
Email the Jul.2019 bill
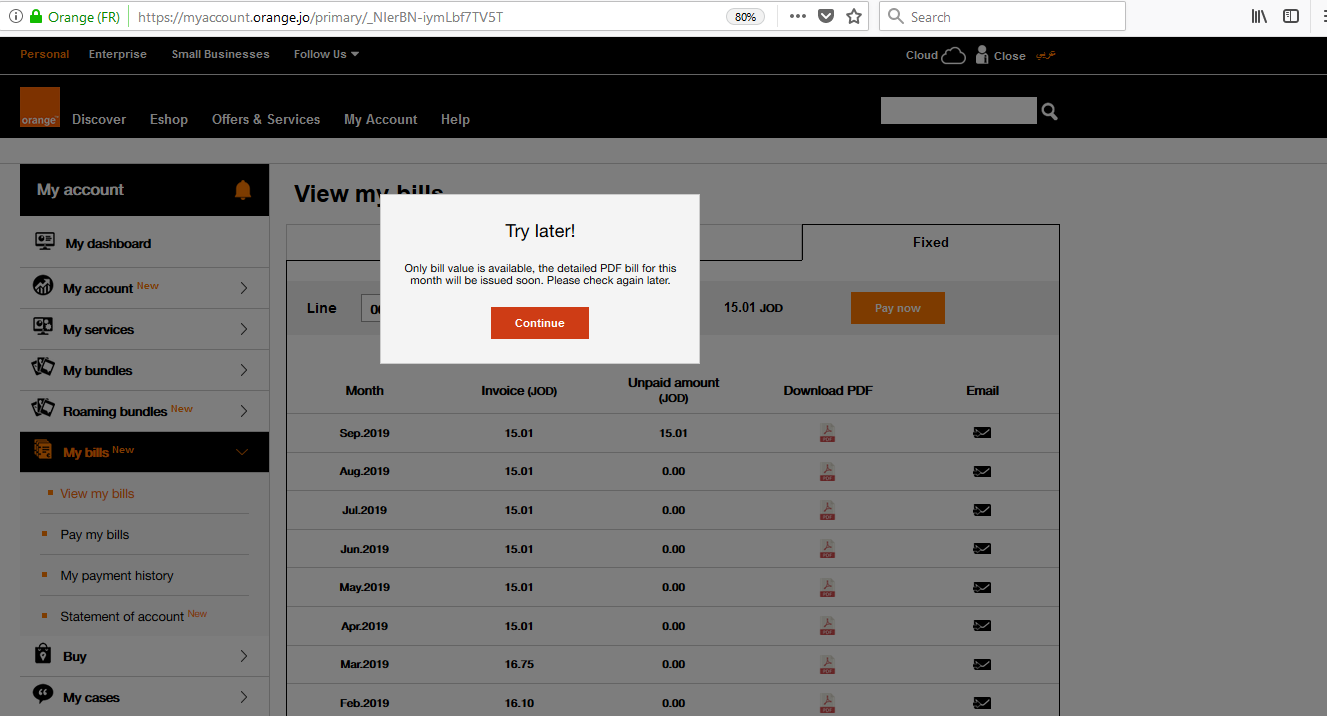click(x=982, y=510)
